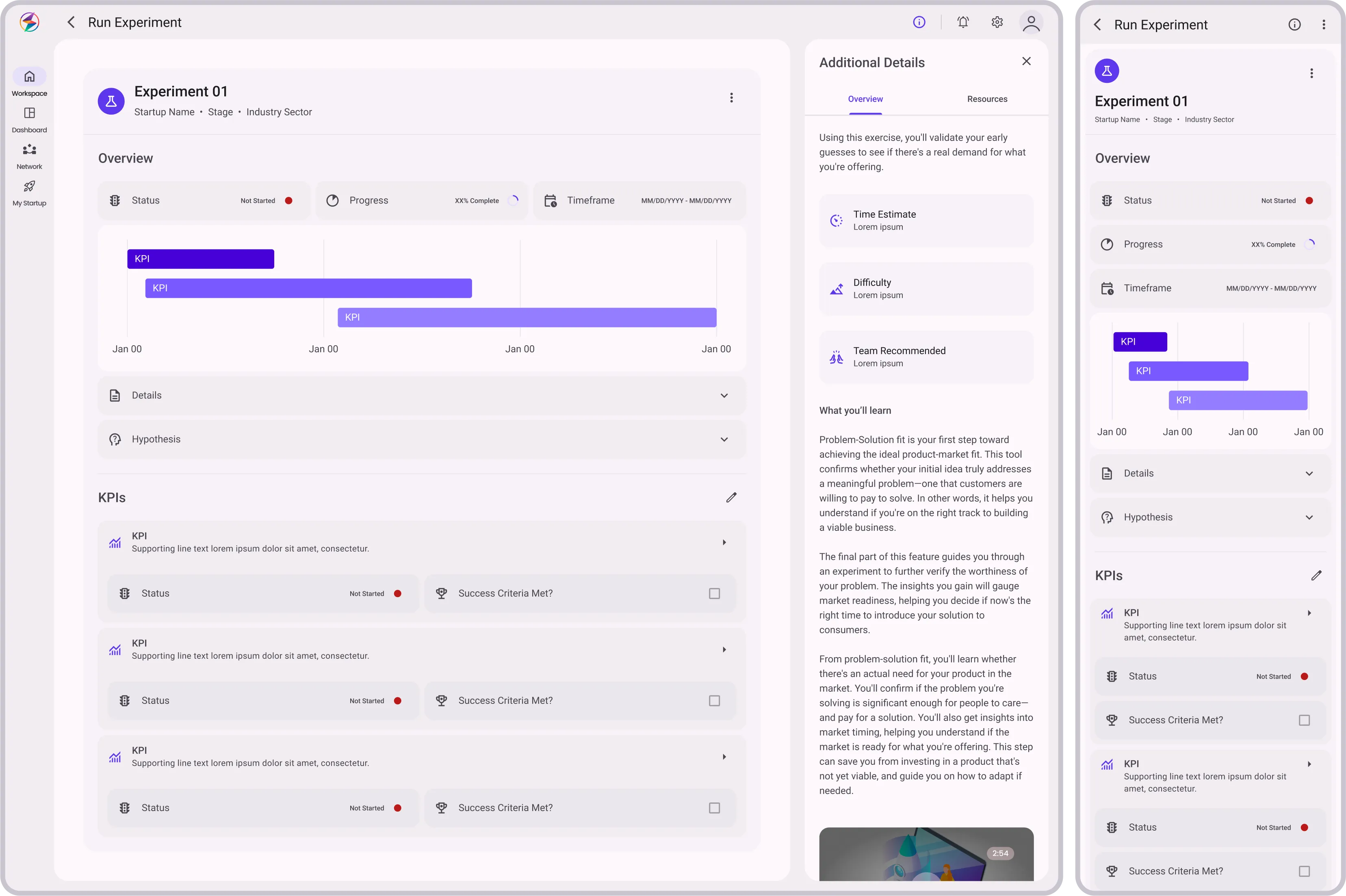Check third KPI Success Criteria Met checkbox
Screen dimensions: 1346x896
(714, 808)
